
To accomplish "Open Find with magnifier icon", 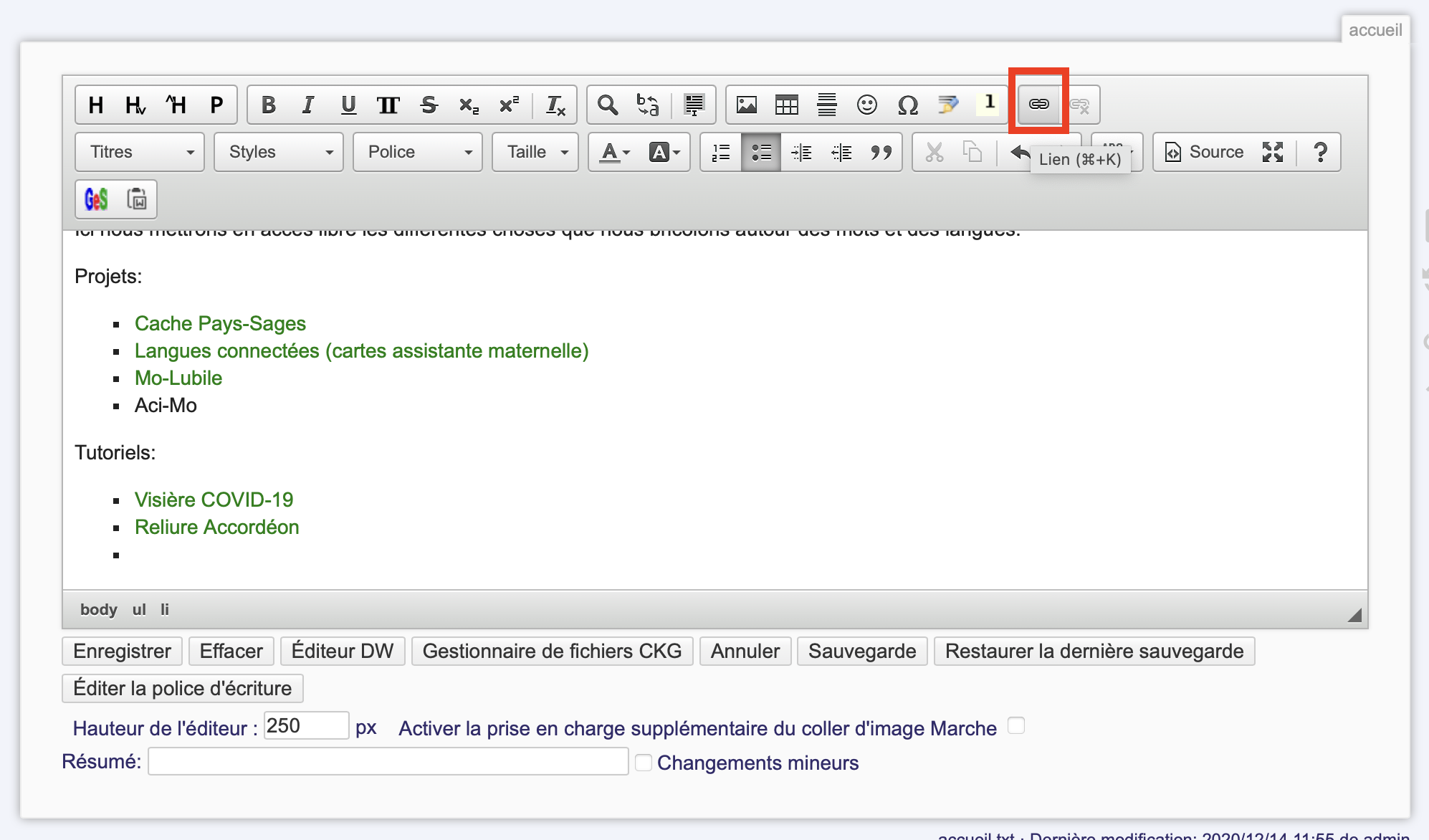I will 608,105.
